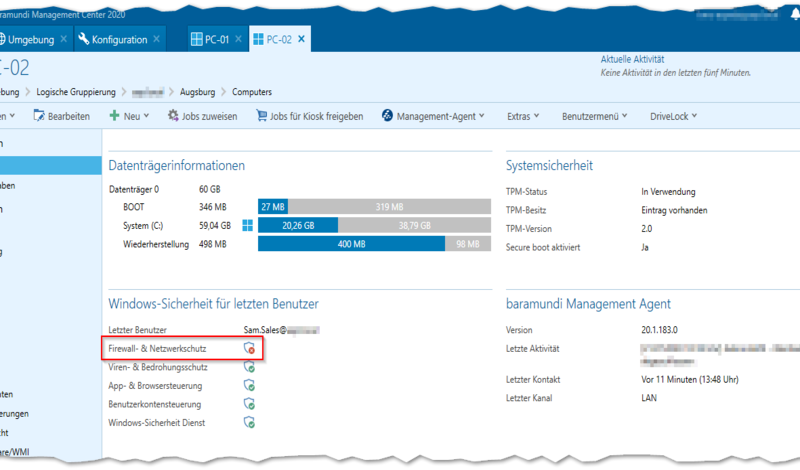Click the baramundi Management Agent heading

pos(588,304)
